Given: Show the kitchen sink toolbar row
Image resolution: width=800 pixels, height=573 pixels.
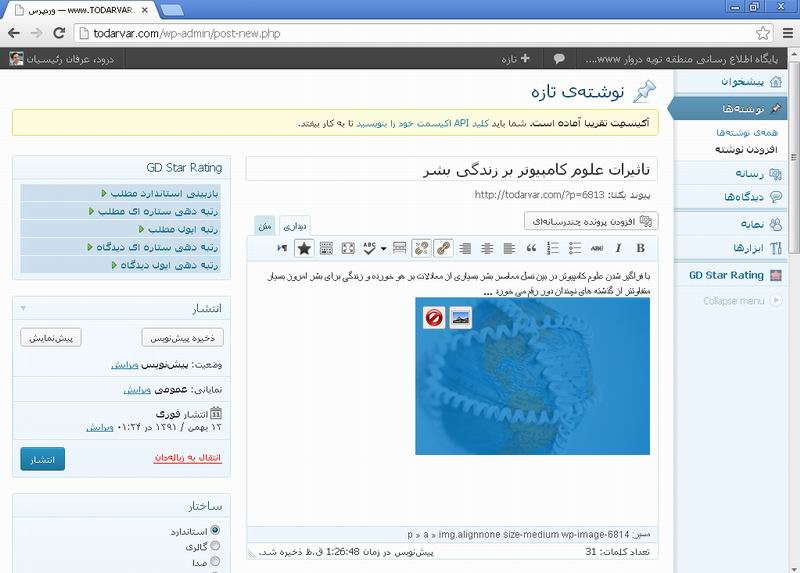Looking at the screenshot, I should [x=326, y=248].
